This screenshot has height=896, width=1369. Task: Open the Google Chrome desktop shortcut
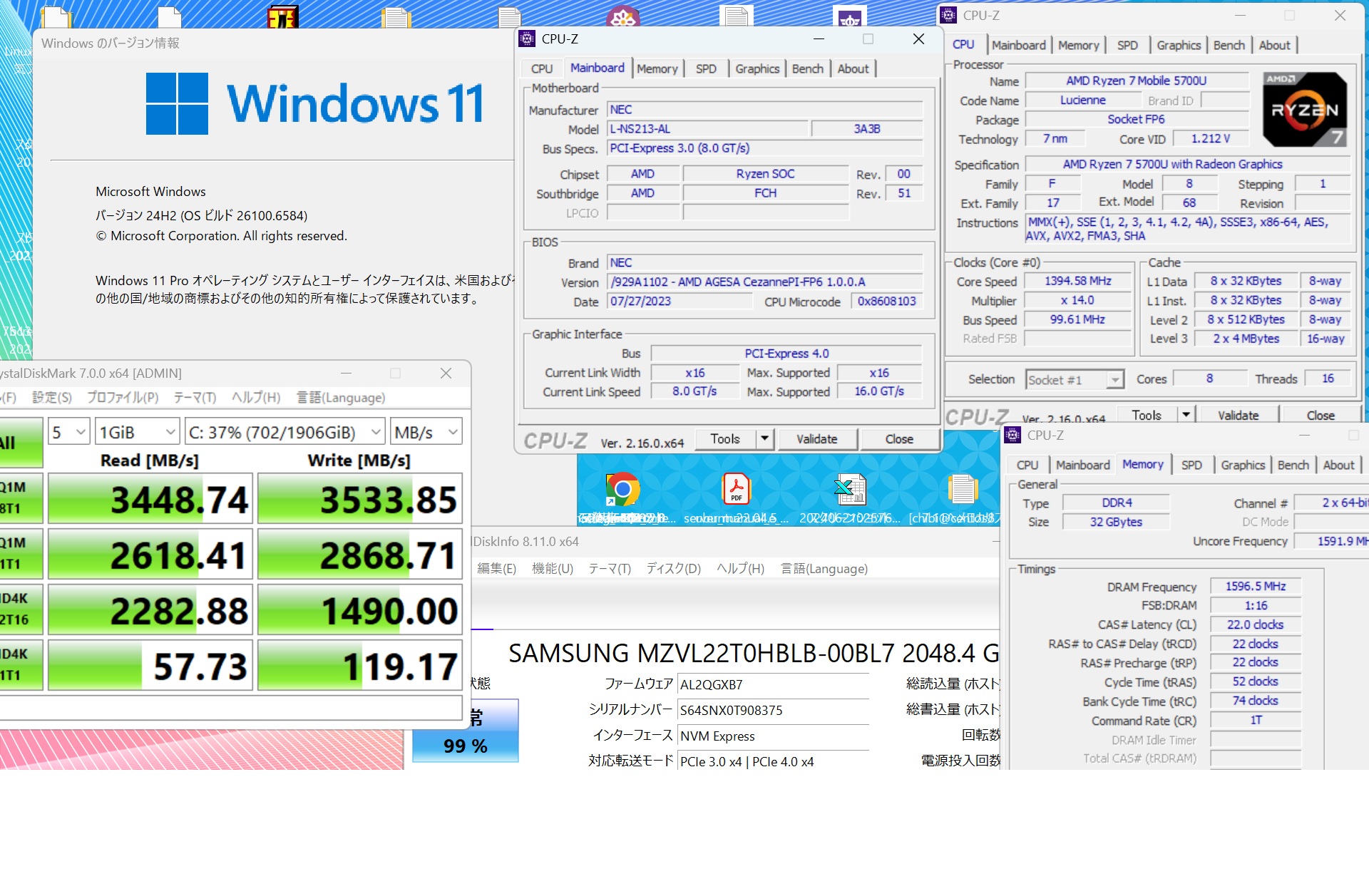pyautogui.click(x=622, y=490)
